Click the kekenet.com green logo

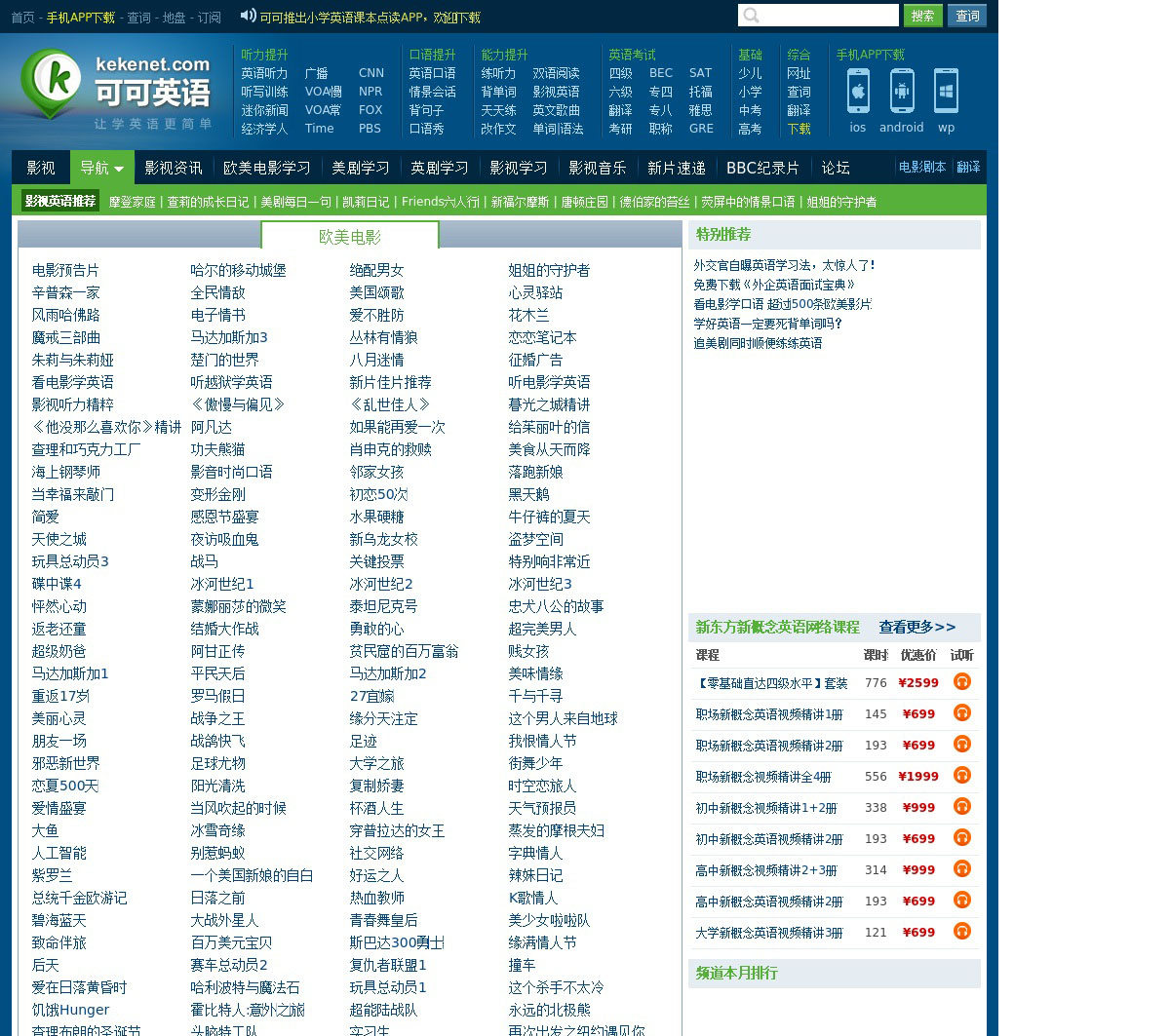[x=52, y=83]
